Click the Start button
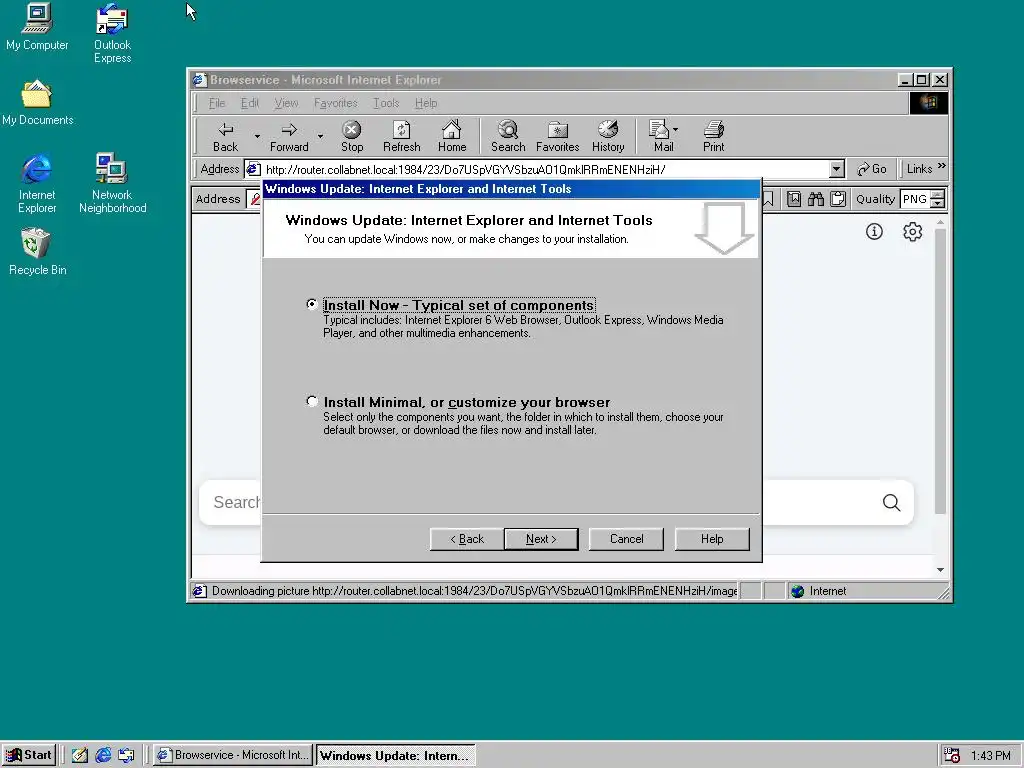1024x768 pixels. tap(29, 756)
